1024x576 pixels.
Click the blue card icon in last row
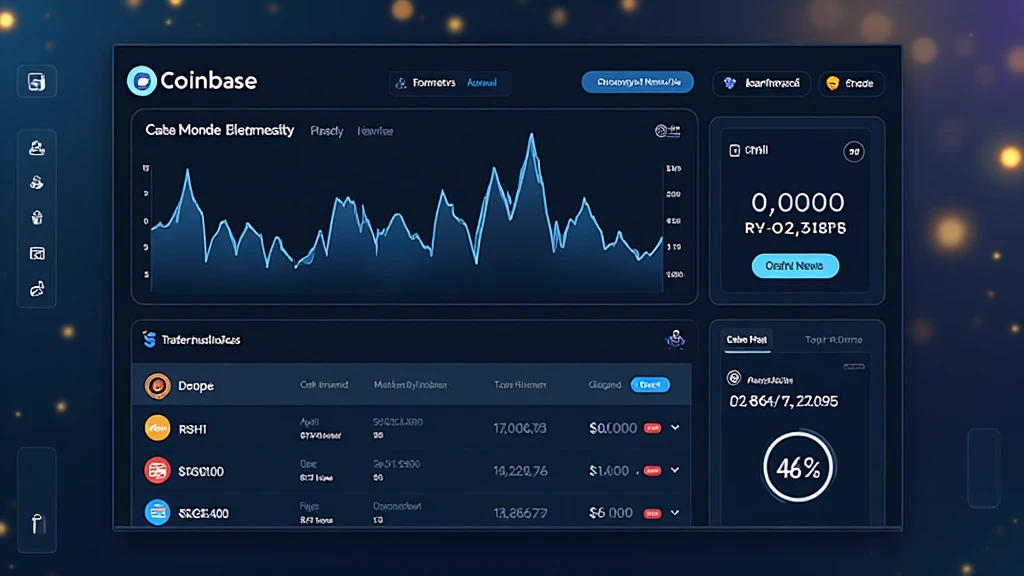[157, 512]
